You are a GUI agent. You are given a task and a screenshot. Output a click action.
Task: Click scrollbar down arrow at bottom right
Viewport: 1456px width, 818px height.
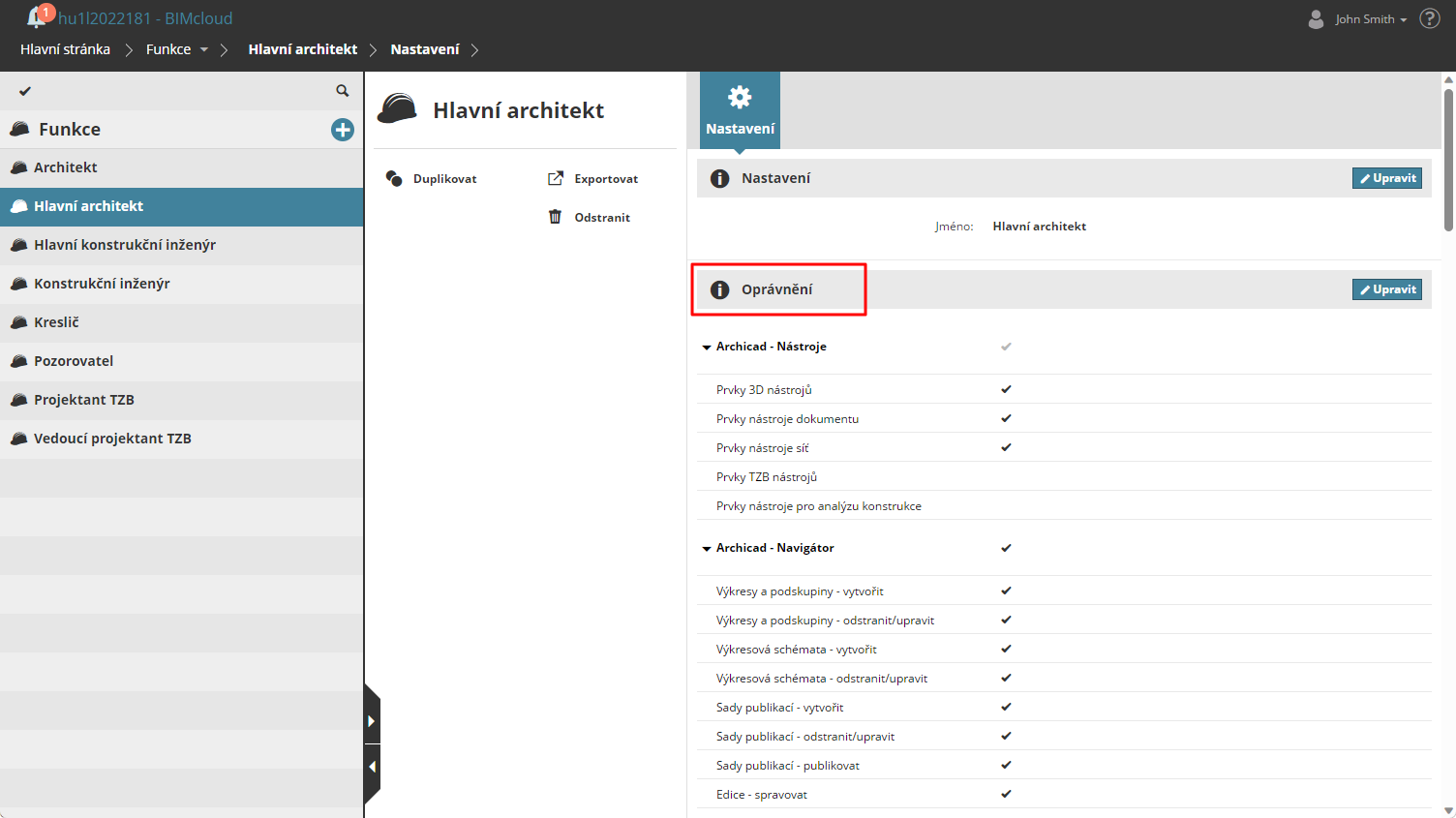pos(1448,810)
